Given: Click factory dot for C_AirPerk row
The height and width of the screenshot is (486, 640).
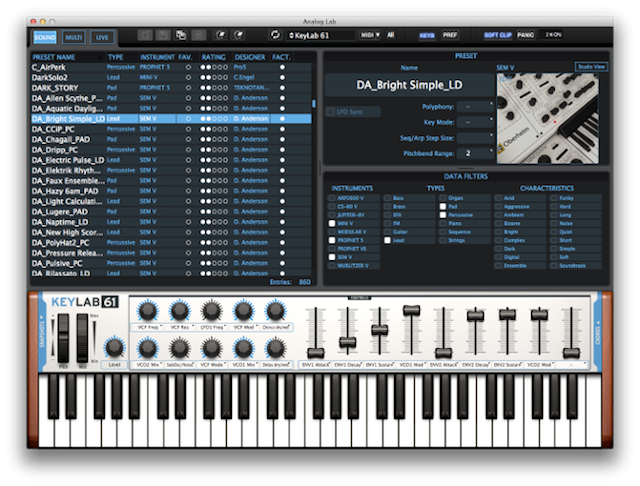Looking at the screenshot, I should pos(282,67).
